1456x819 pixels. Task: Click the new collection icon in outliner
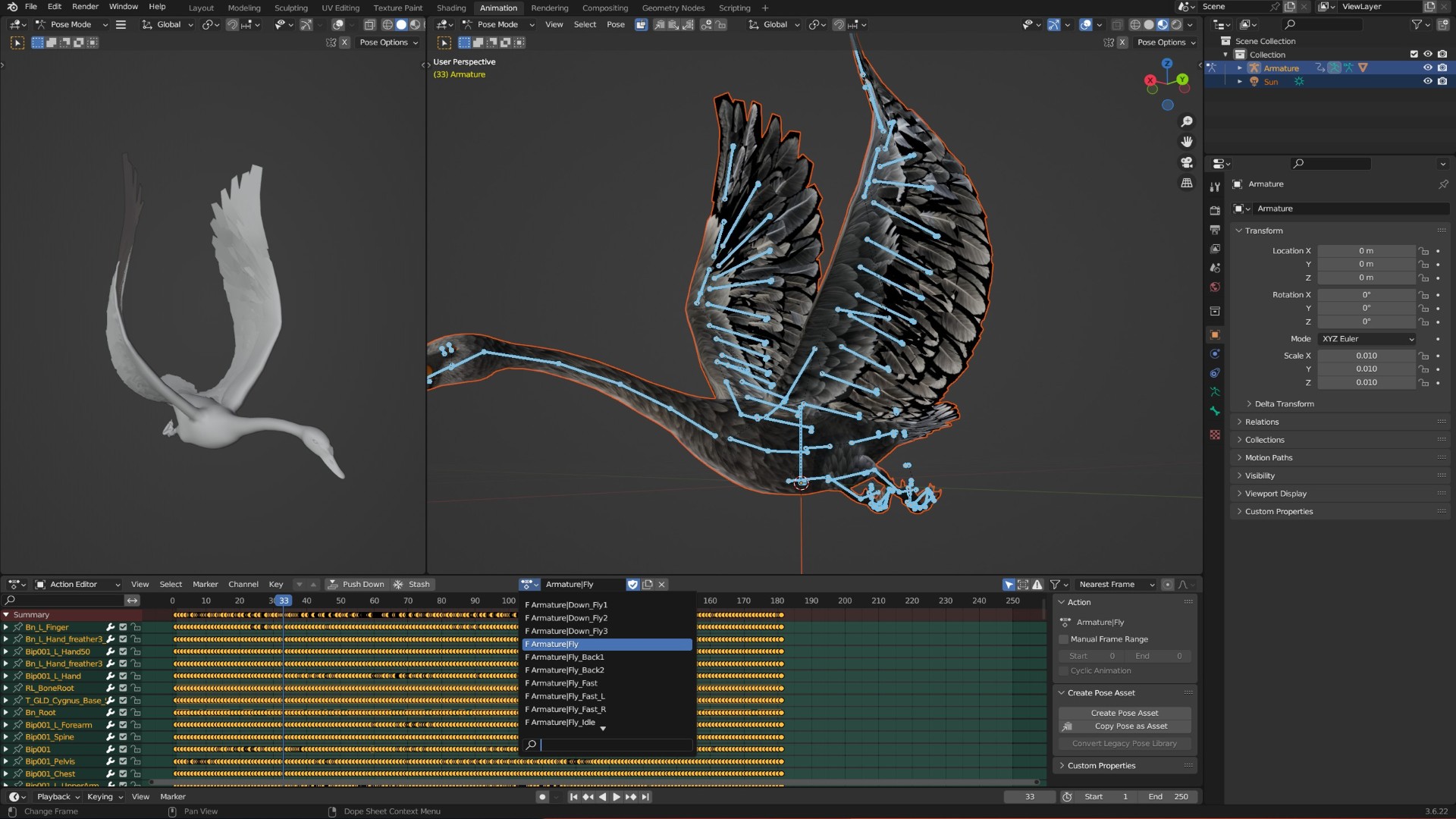click(x=1442, y=25)
